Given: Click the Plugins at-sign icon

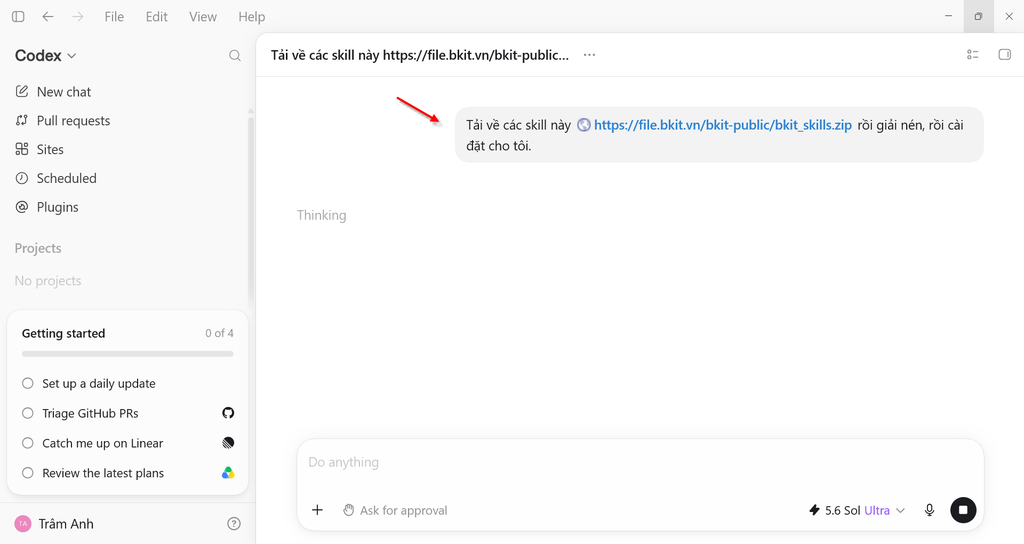Looking at the screenshot, I should (x=22, y=206).
